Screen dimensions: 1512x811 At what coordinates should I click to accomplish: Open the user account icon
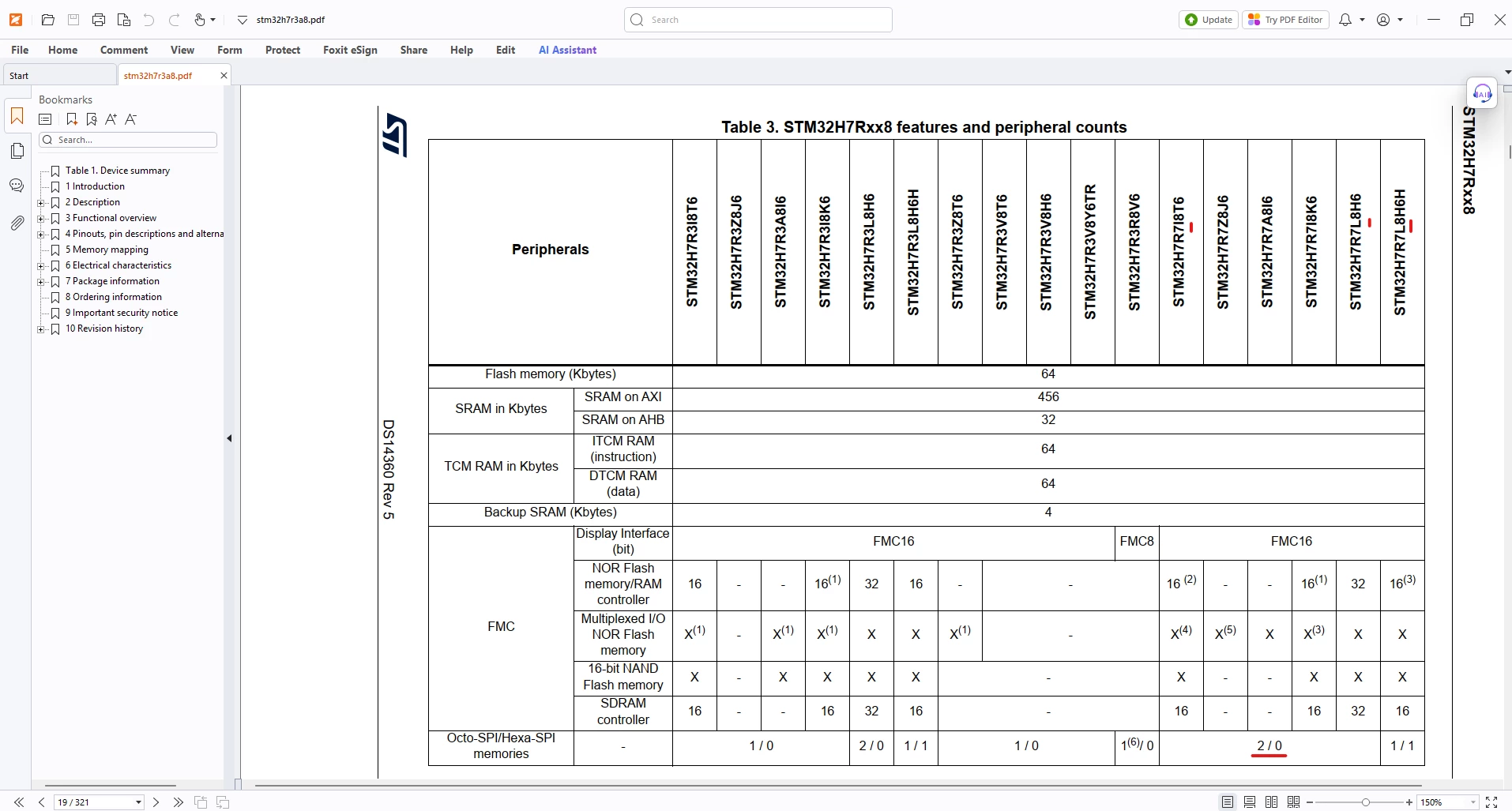tap(1383, 20)
